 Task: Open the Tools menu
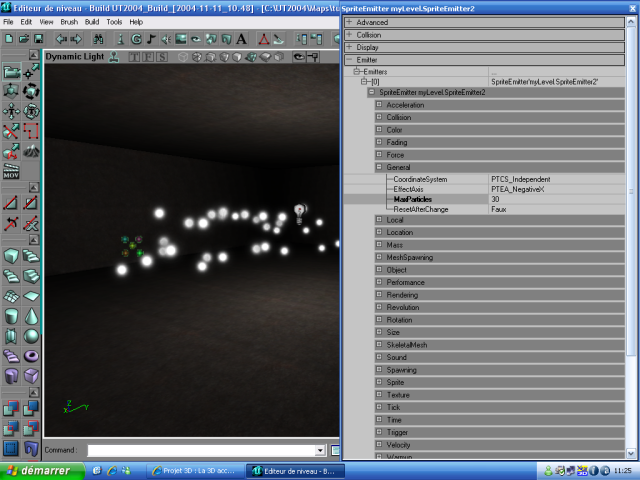[x=114, y=22]
